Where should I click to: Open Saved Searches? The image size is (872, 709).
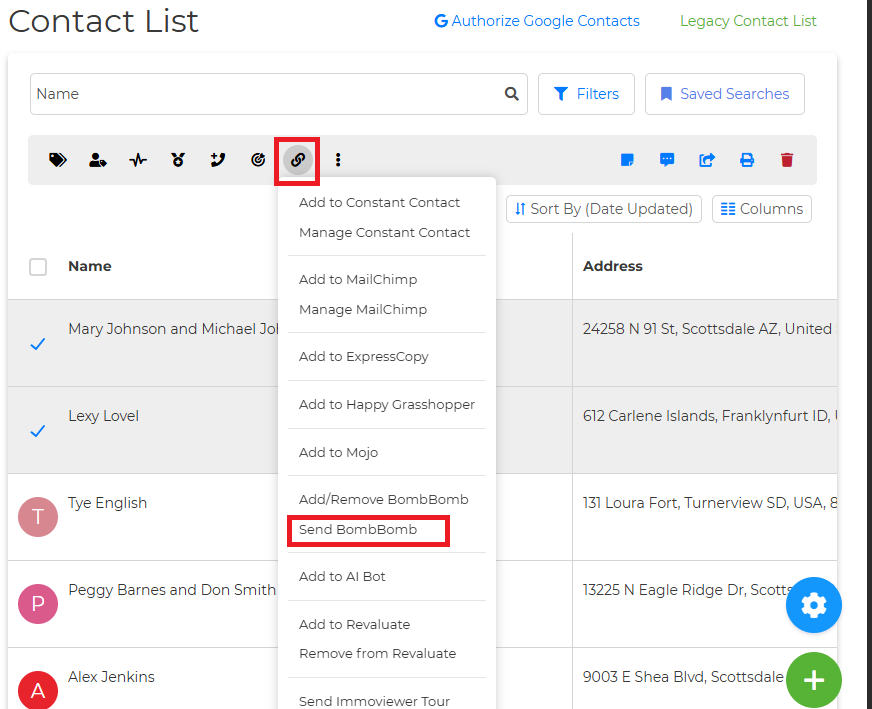coord(725,94)
